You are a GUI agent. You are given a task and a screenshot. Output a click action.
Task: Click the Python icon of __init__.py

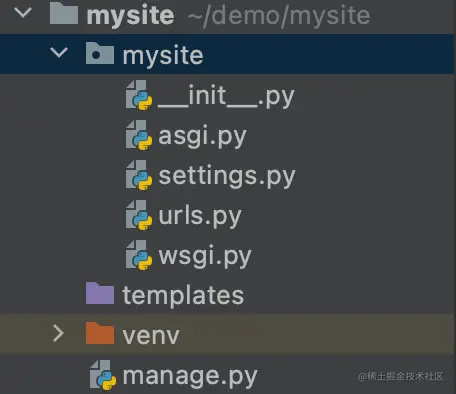[x=139, y=95]
